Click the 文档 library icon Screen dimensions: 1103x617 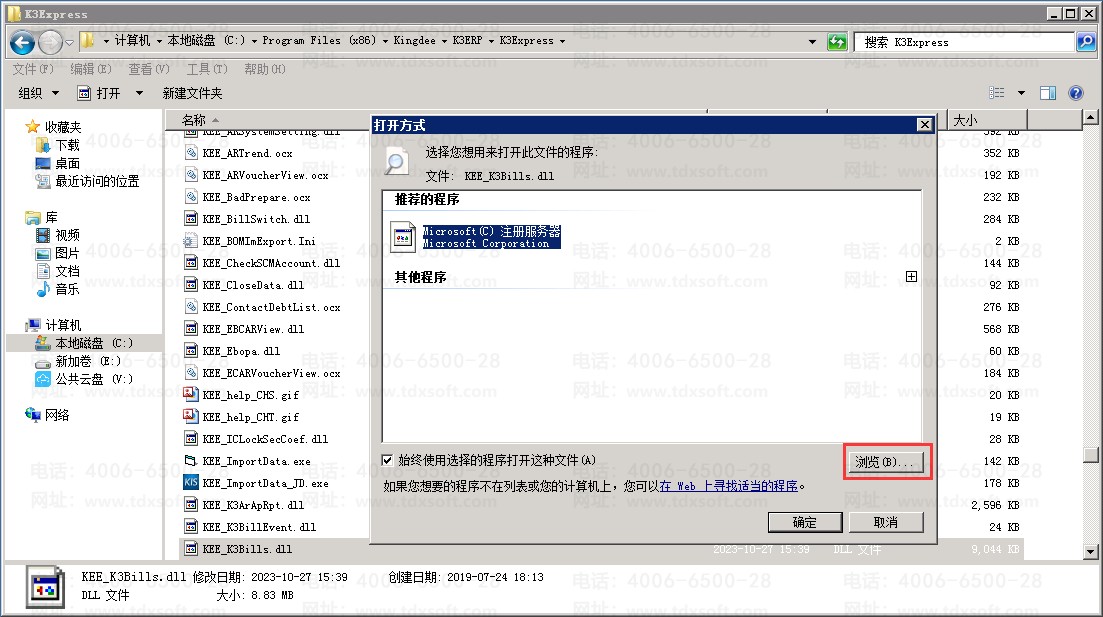44,271
